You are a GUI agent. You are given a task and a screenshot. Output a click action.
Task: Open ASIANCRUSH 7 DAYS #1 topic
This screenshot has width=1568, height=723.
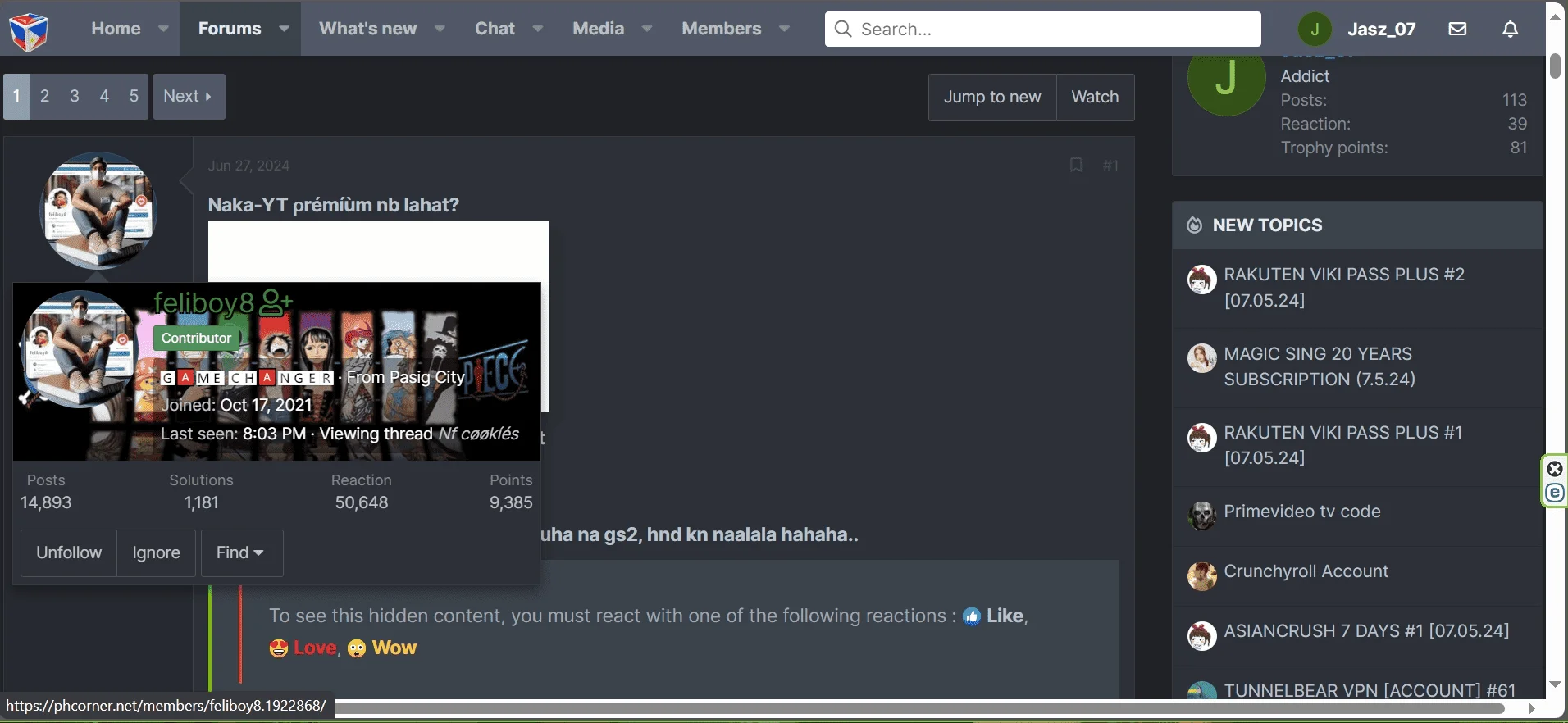(x=1366, y=631)
